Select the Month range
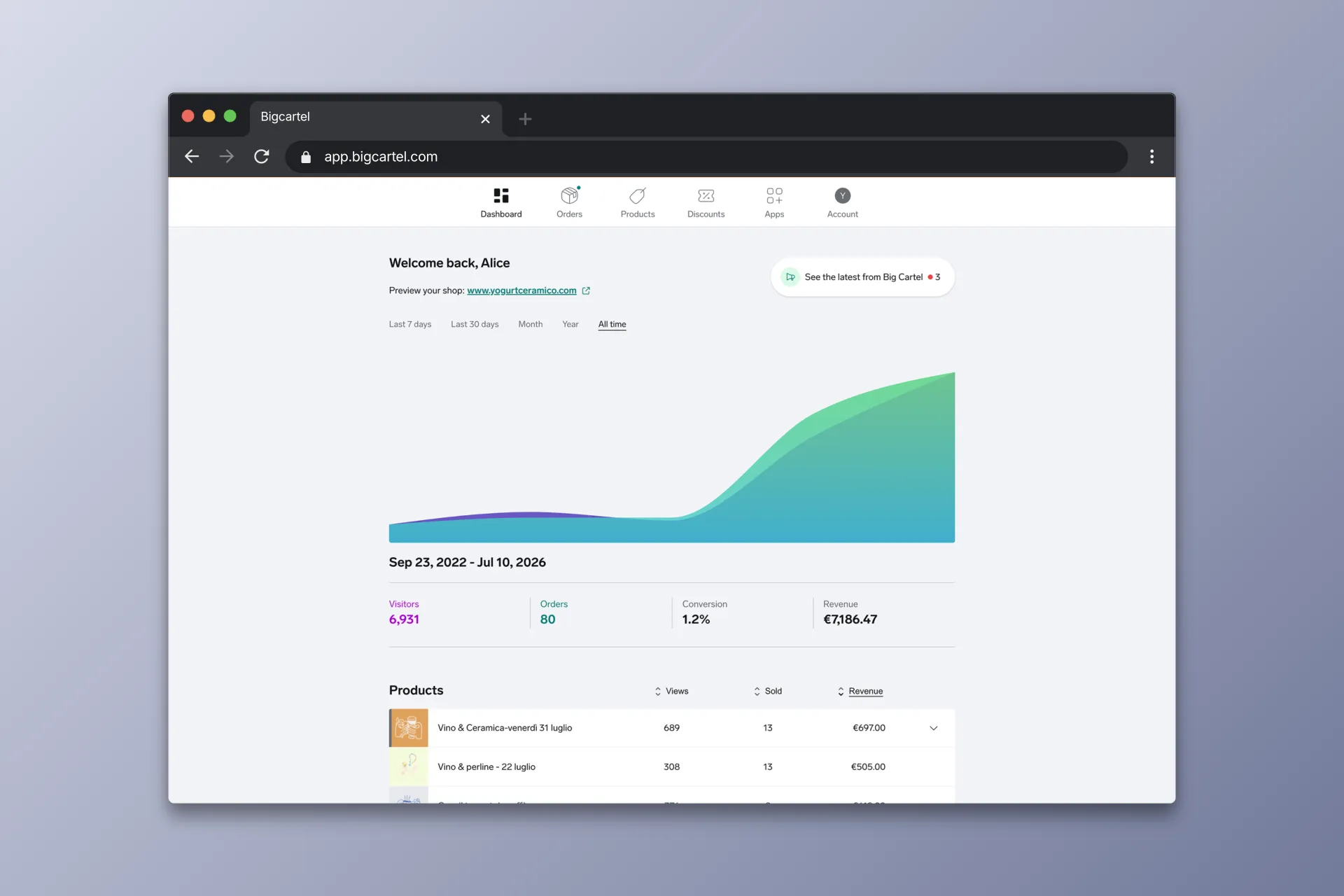The image size is (1344, 896). click(531, 324)
